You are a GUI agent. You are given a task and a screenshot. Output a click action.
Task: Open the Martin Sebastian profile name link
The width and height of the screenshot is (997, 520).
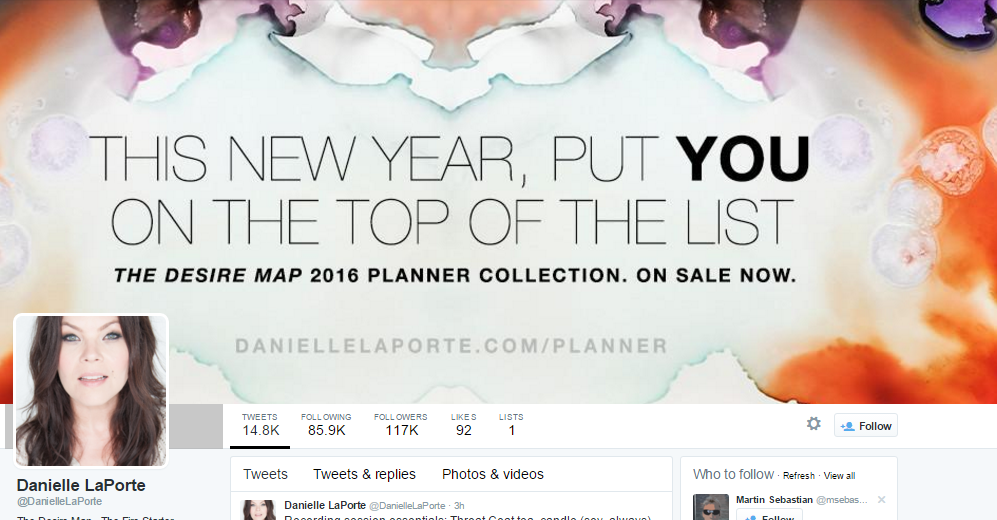tap(774, 500)
